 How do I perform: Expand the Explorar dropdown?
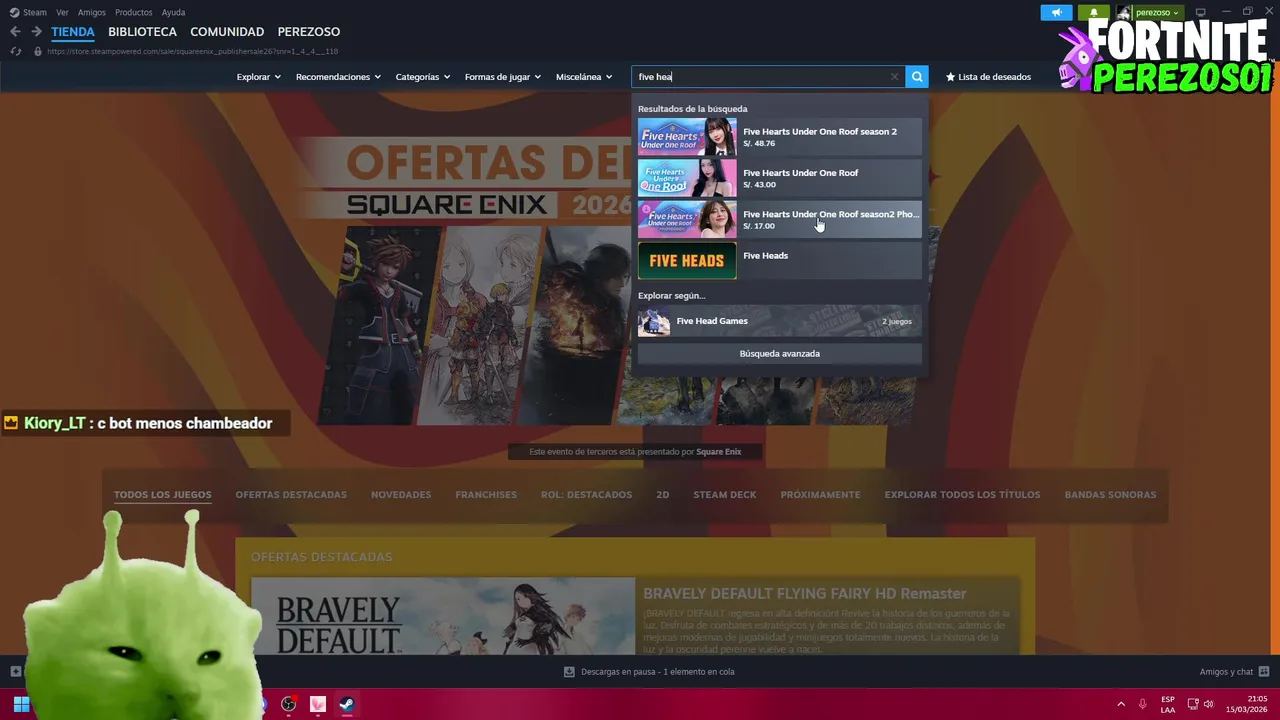tap(259, 77)
